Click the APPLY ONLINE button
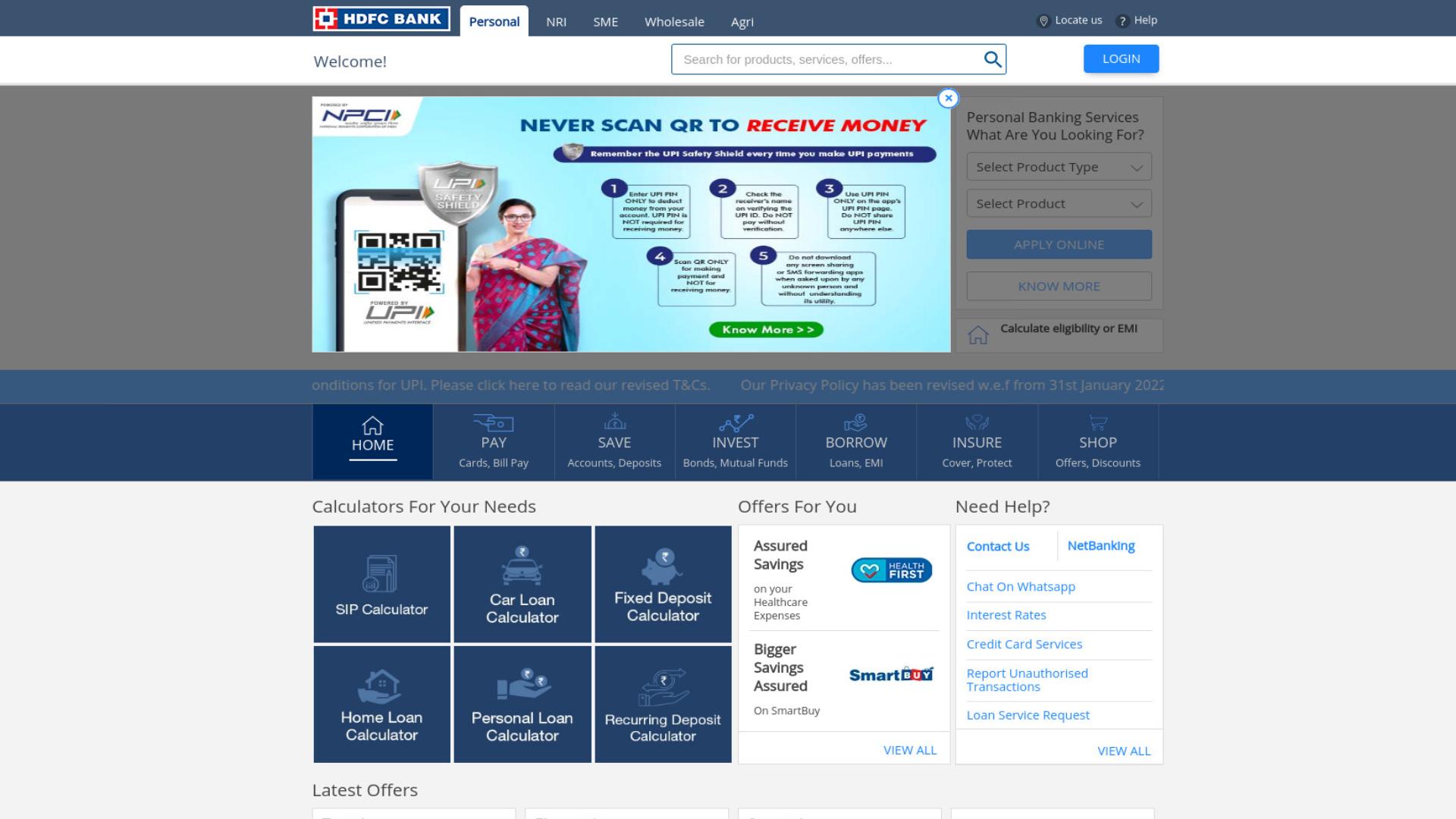The height and width of the screenshot is (819, 1456). click(1059, 244)
